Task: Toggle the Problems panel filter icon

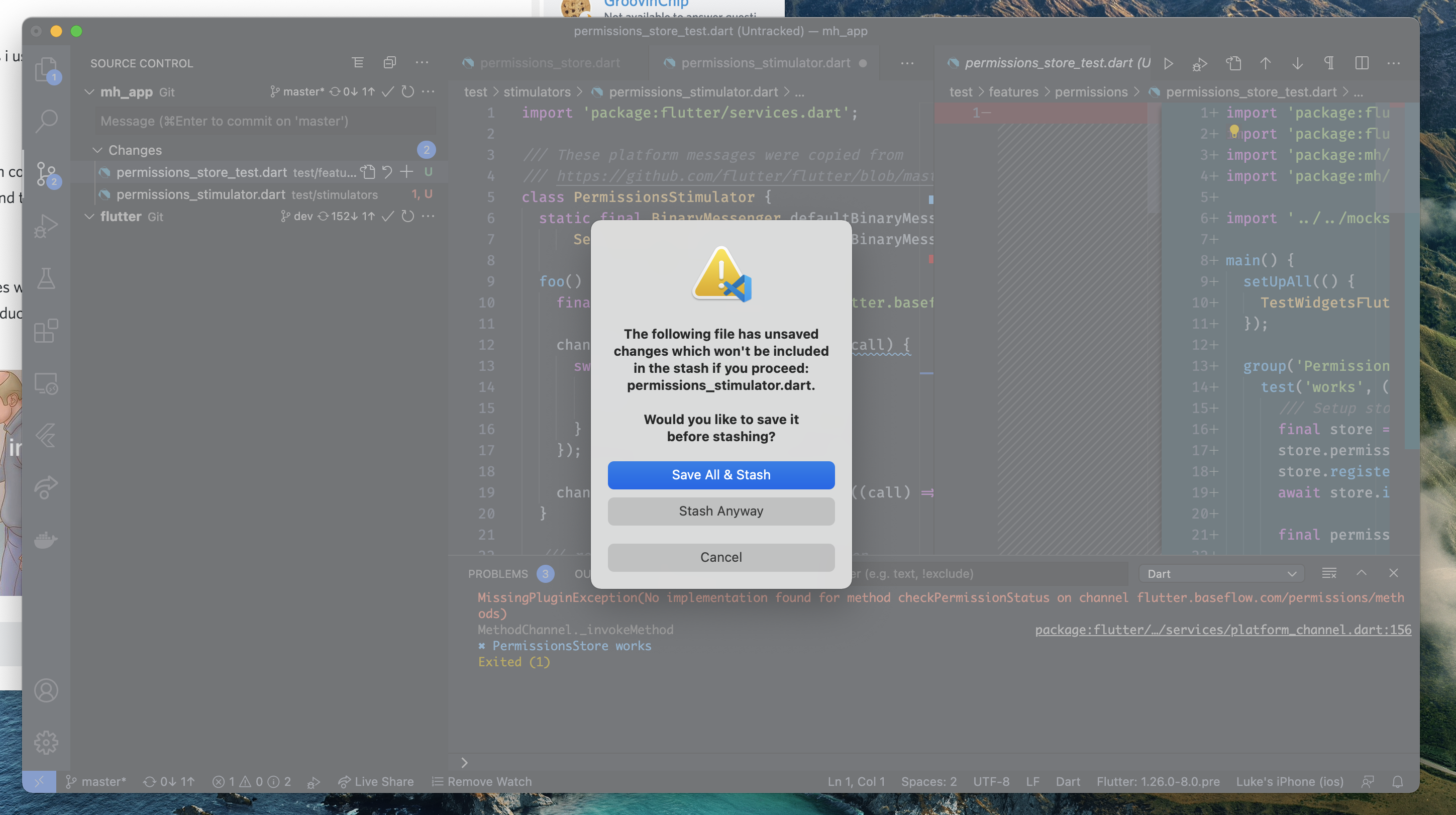Action: coord(1329,572)
